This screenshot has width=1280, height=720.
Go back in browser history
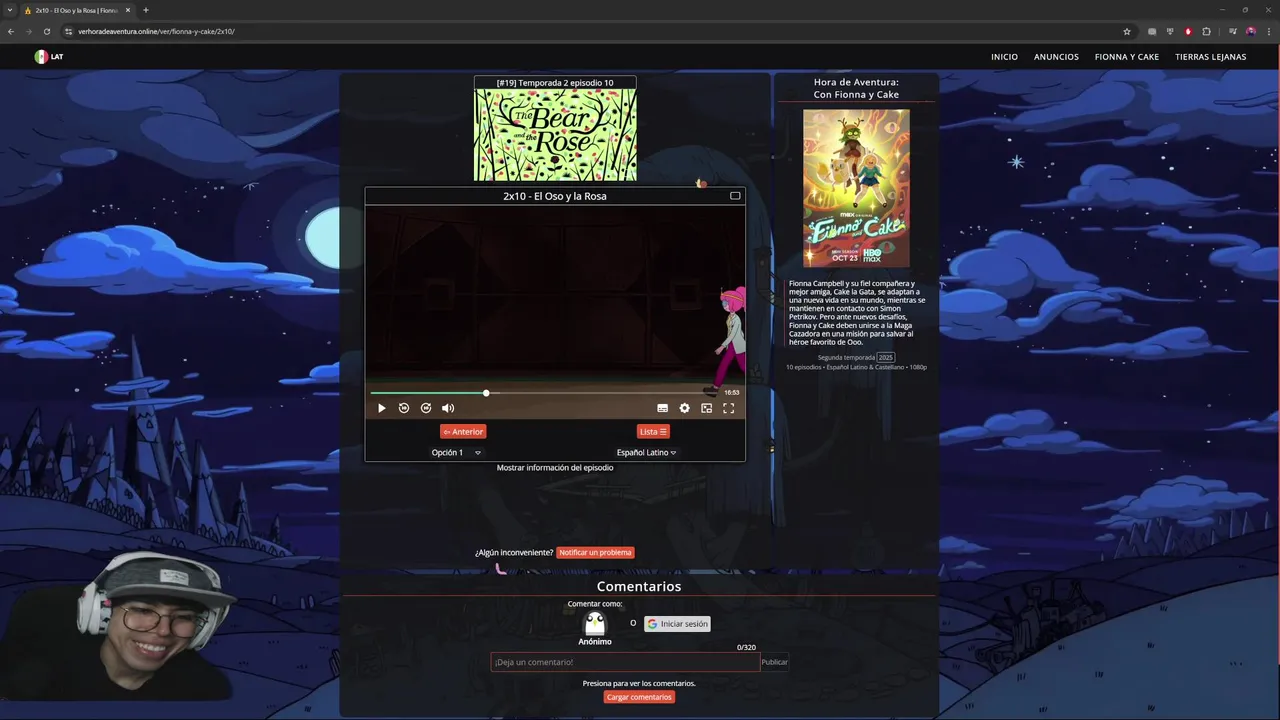tap(11, 31)
